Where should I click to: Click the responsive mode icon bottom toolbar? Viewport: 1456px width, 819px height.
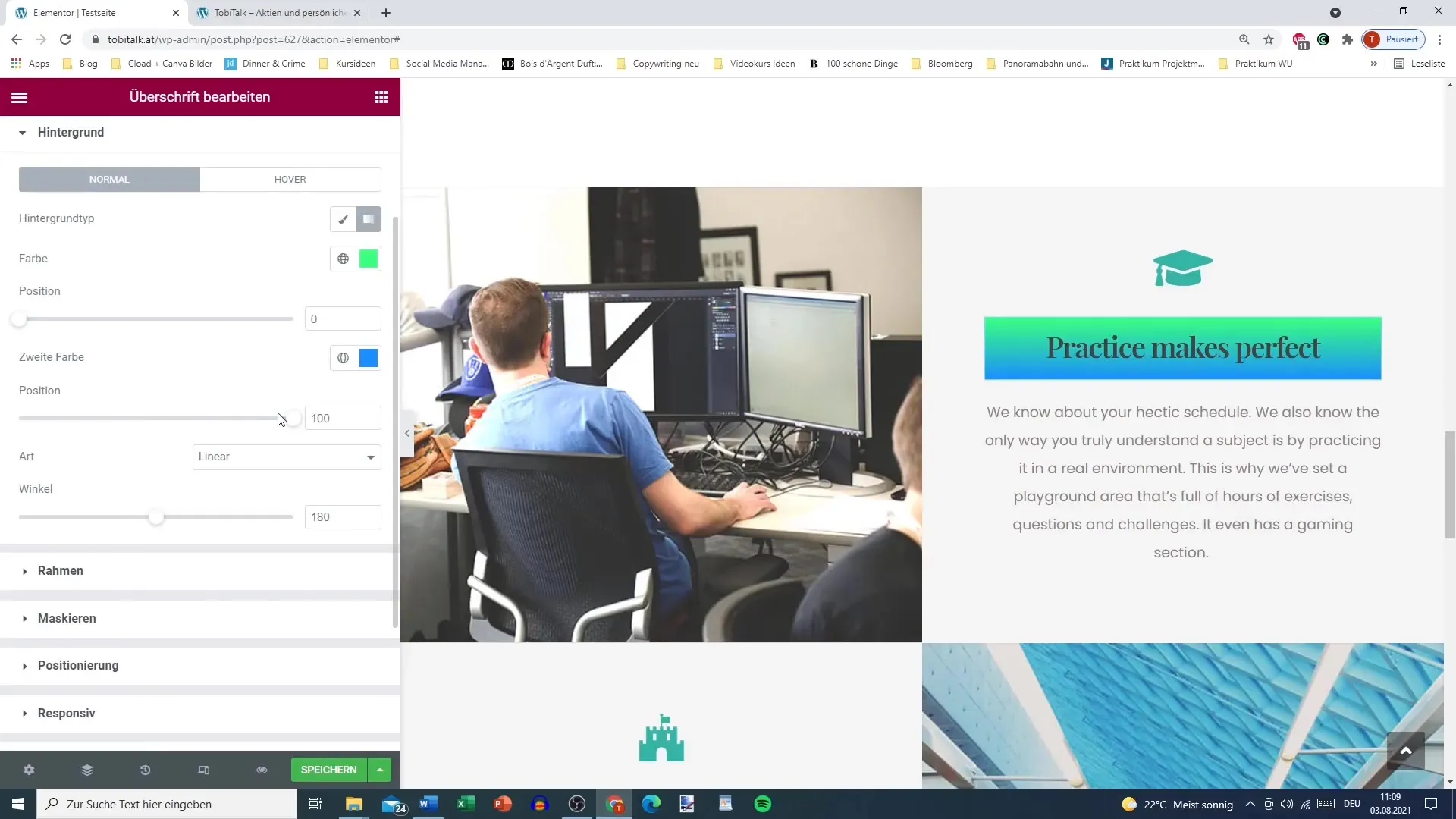204,770
